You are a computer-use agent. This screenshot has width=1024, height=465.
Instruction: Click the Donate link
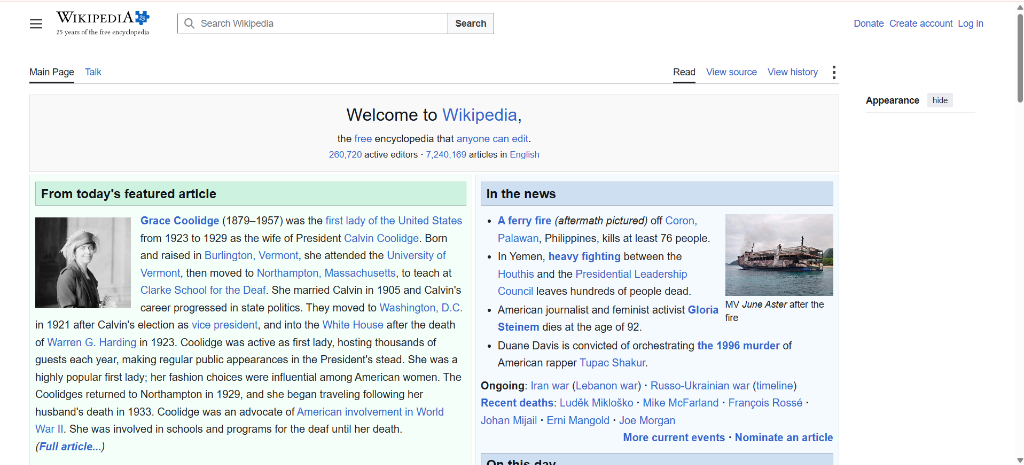point(869,24)
